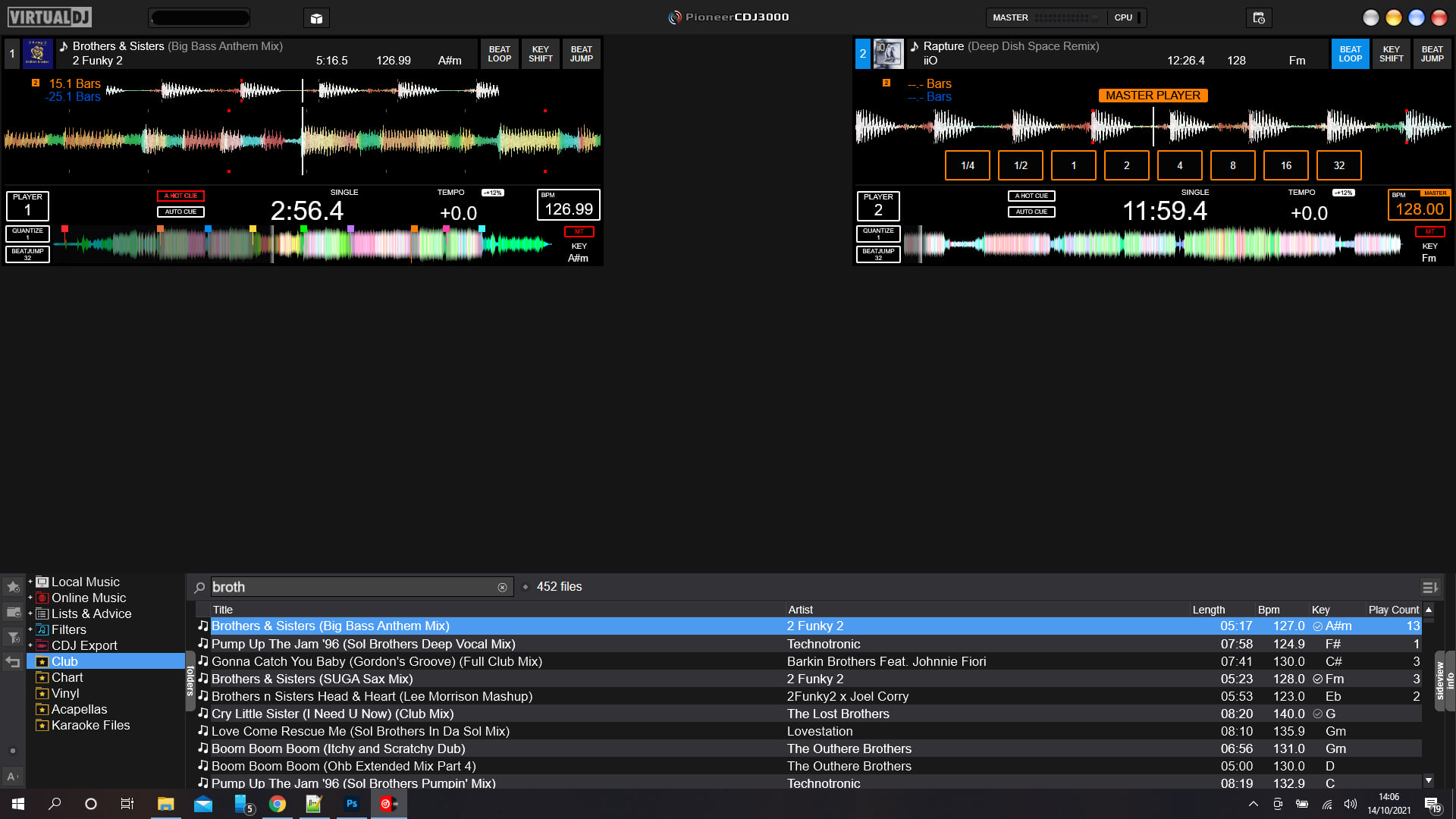This screenshot has width=1456, height=819.
Task: Toggle deck 2 MT master tempo
Action: [1429, 231]
